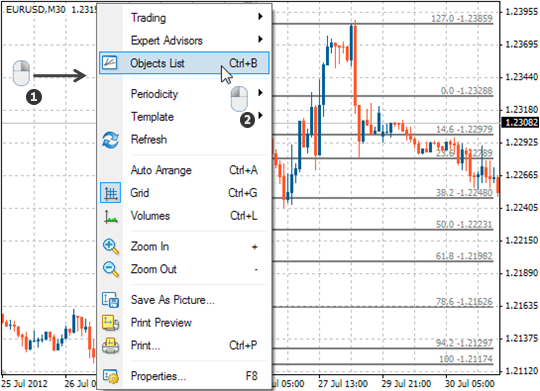Viewport: 540px width, 391px height.
Task: Click the 1.21120 price scale value
Action: [521, 371]
